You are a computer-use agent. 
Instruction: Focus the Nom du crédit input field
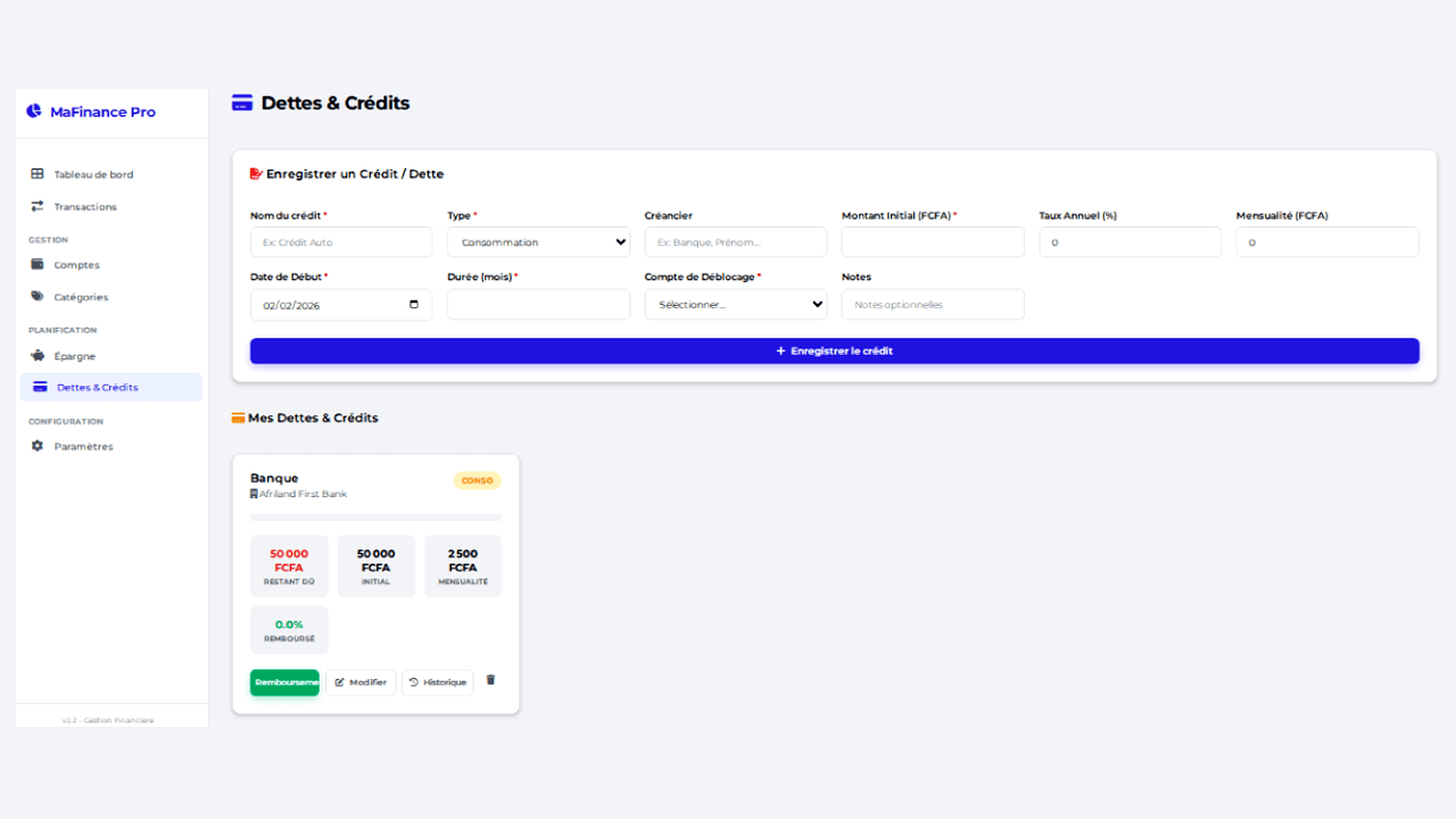(341, 242)
